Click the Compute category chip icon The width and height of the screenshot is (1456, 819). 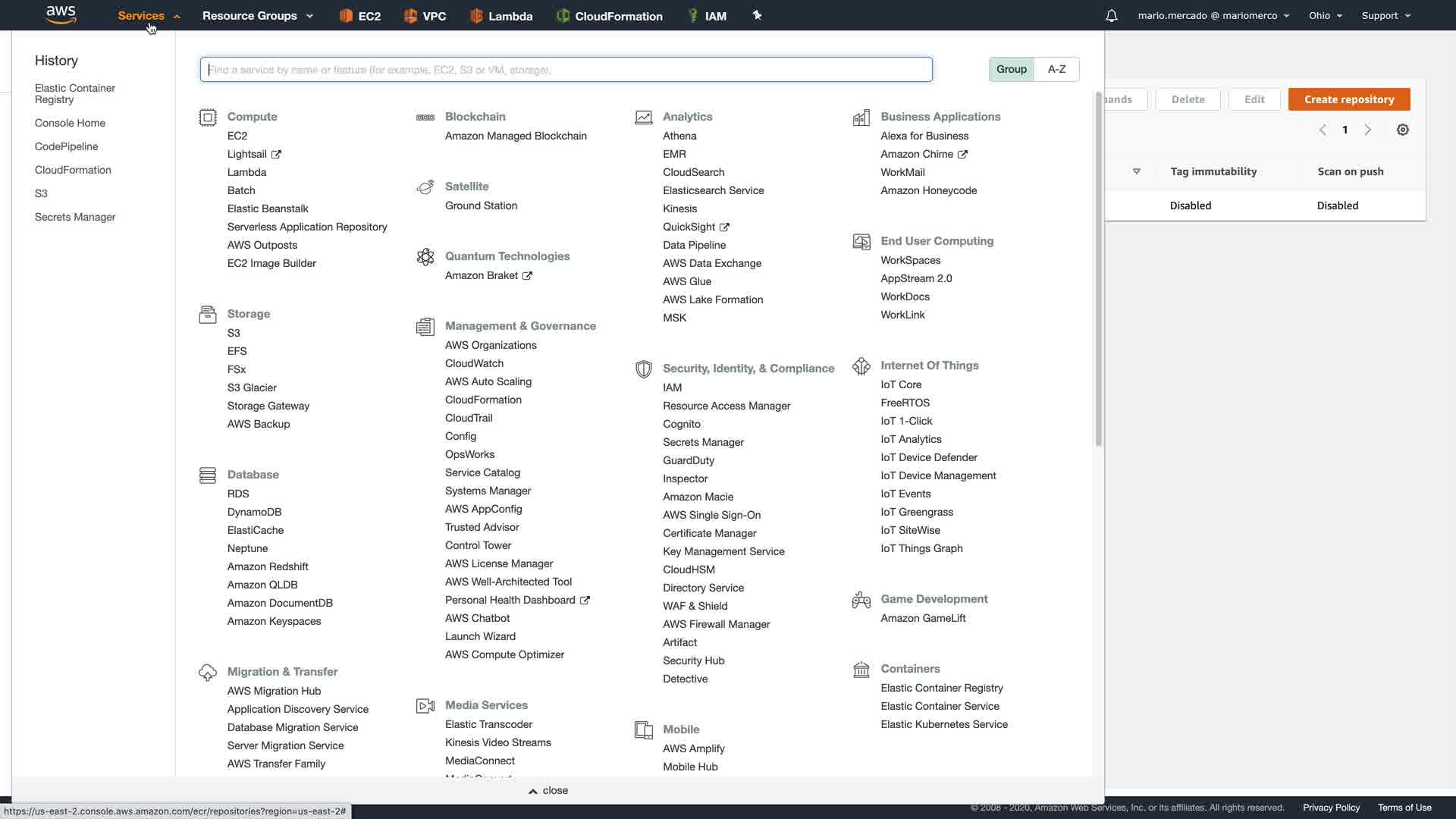207,118
